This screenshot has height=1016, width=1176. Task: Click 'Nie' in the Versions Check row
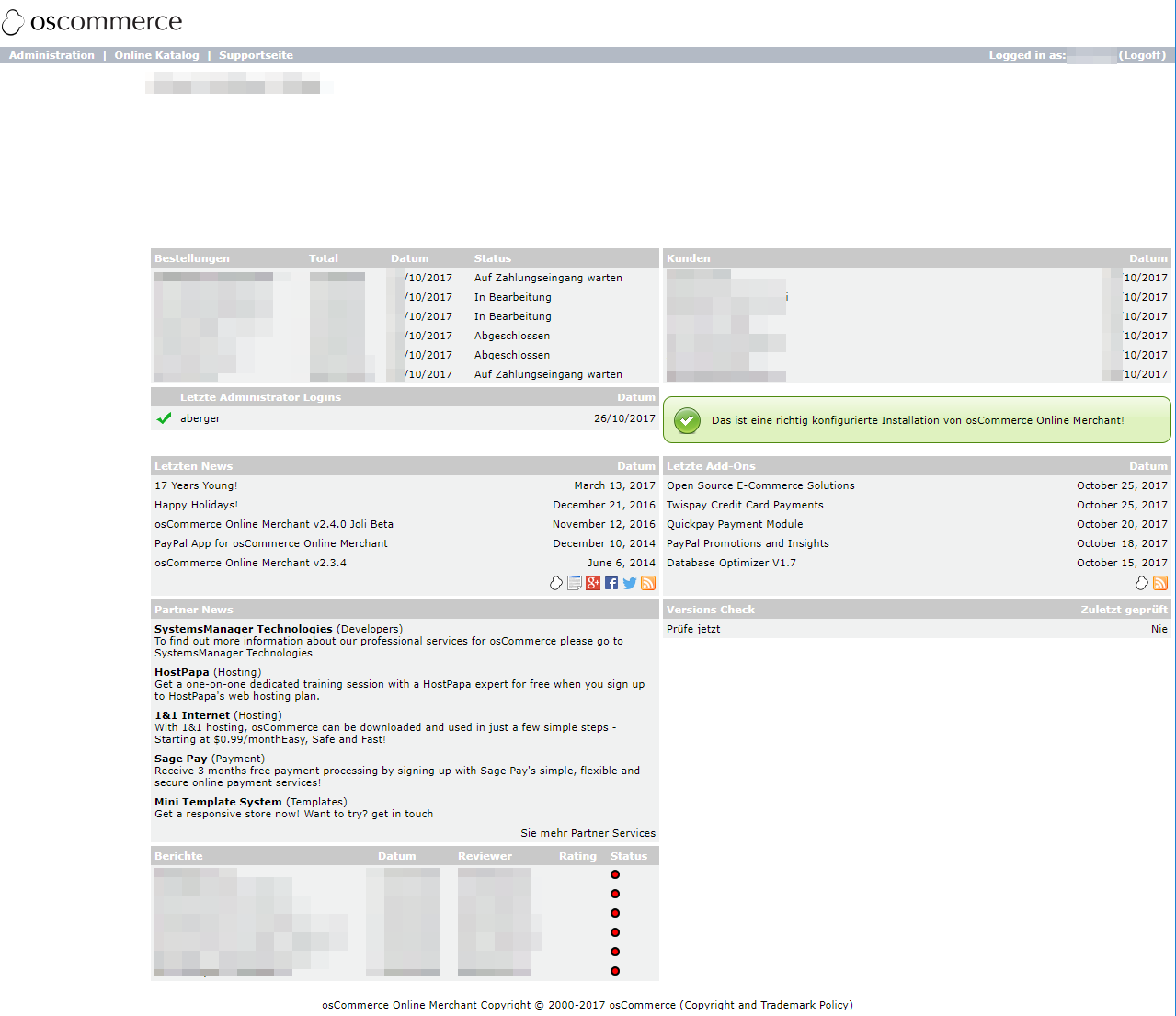pos(1159,629)
